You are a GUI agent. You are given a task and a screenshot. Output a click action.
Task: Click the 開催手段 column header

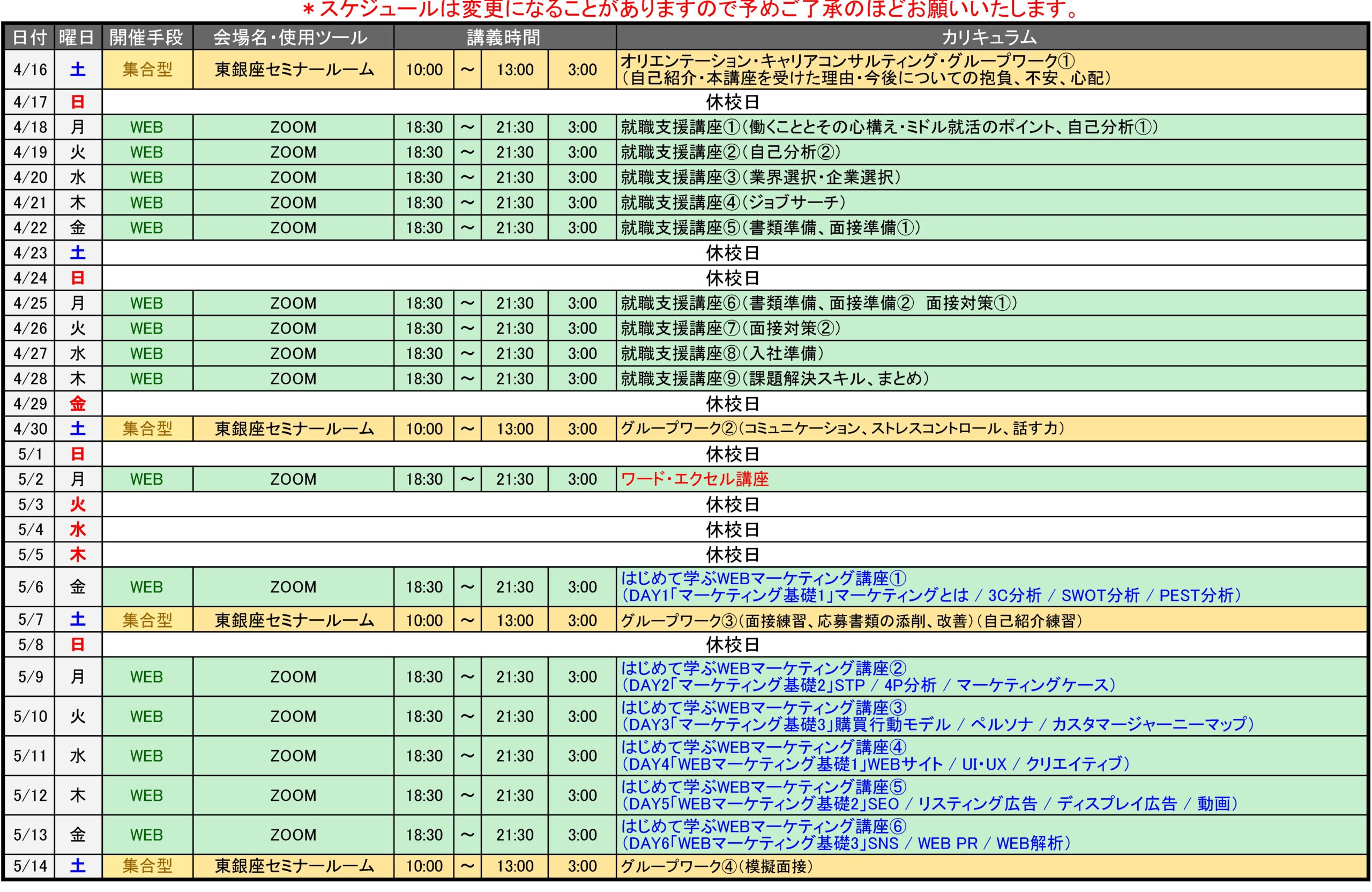point(147,38)
